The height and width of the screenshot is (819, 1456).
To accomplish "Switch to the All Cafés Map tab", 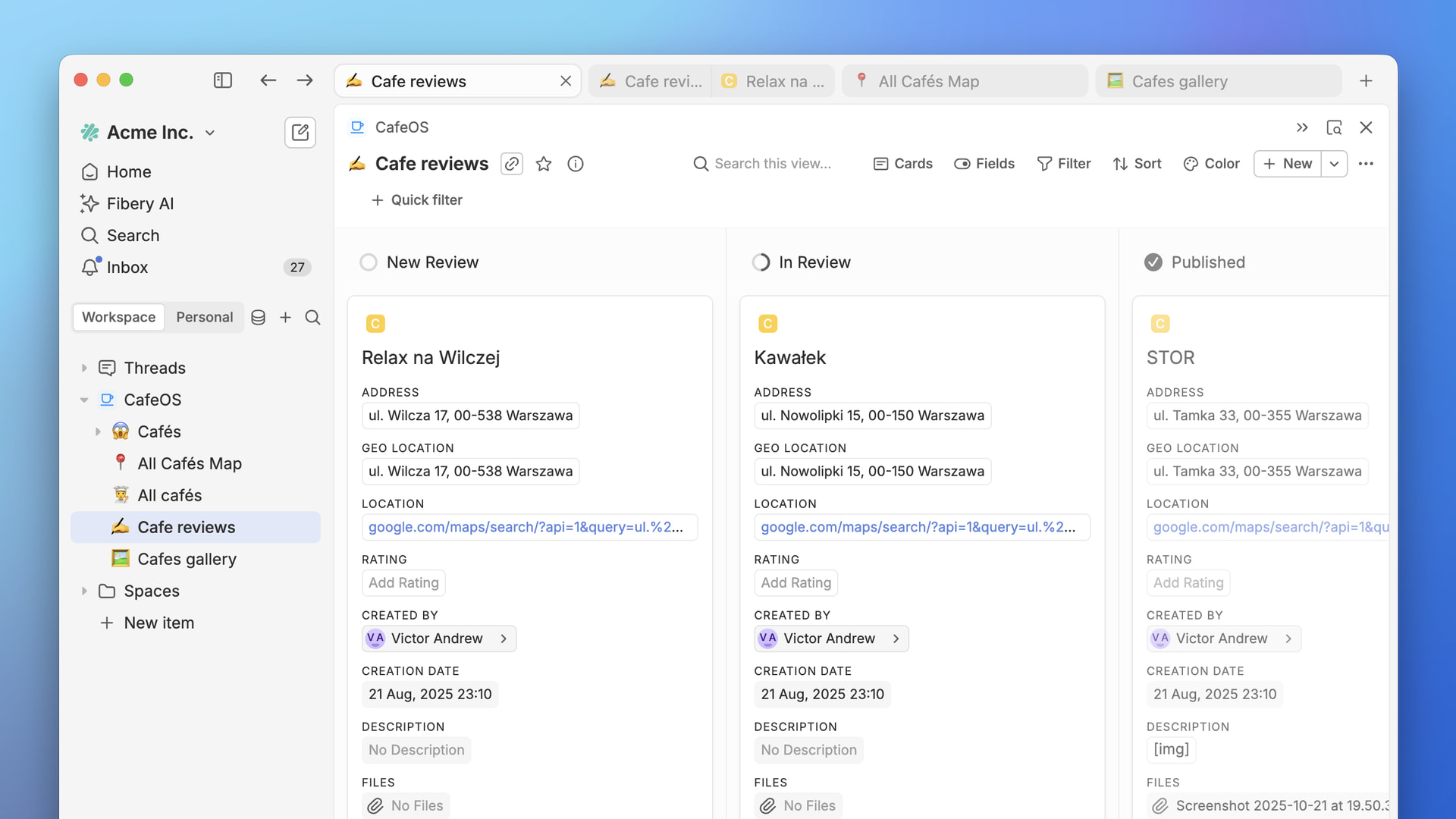I will pyautogui.click(x=927, y=81).
